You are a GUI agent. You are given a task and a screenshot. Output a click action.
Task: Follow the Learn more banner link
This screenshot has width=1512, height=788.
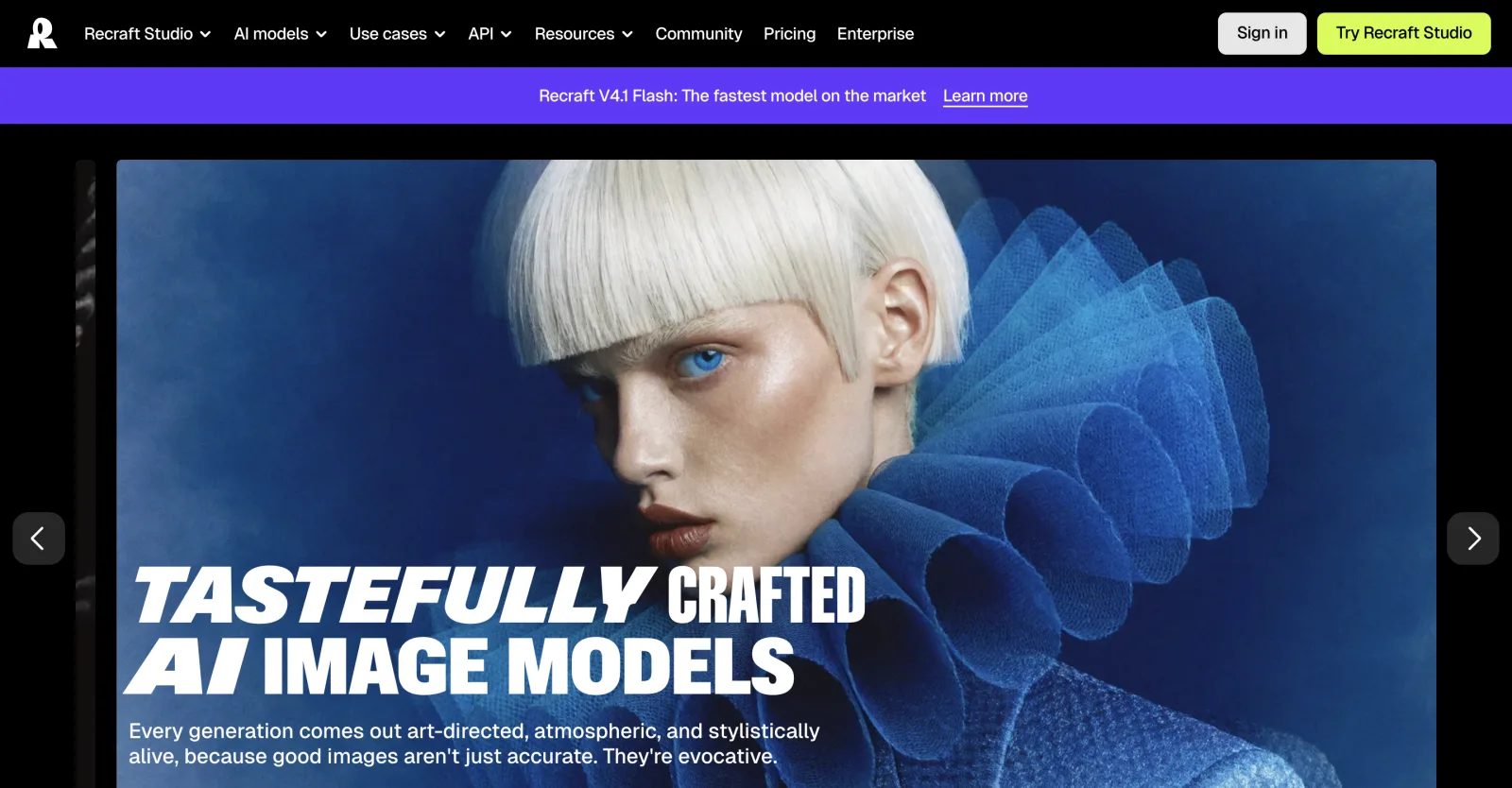click(x=985, y=96)
